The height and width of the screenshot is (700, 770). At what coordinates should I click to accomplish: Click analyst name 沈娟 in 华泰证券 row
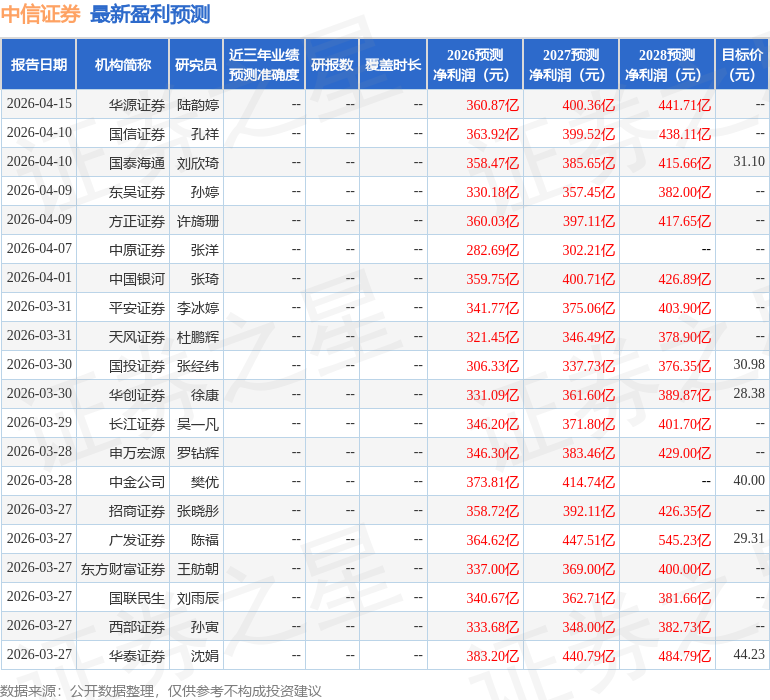tap(204, 655)
